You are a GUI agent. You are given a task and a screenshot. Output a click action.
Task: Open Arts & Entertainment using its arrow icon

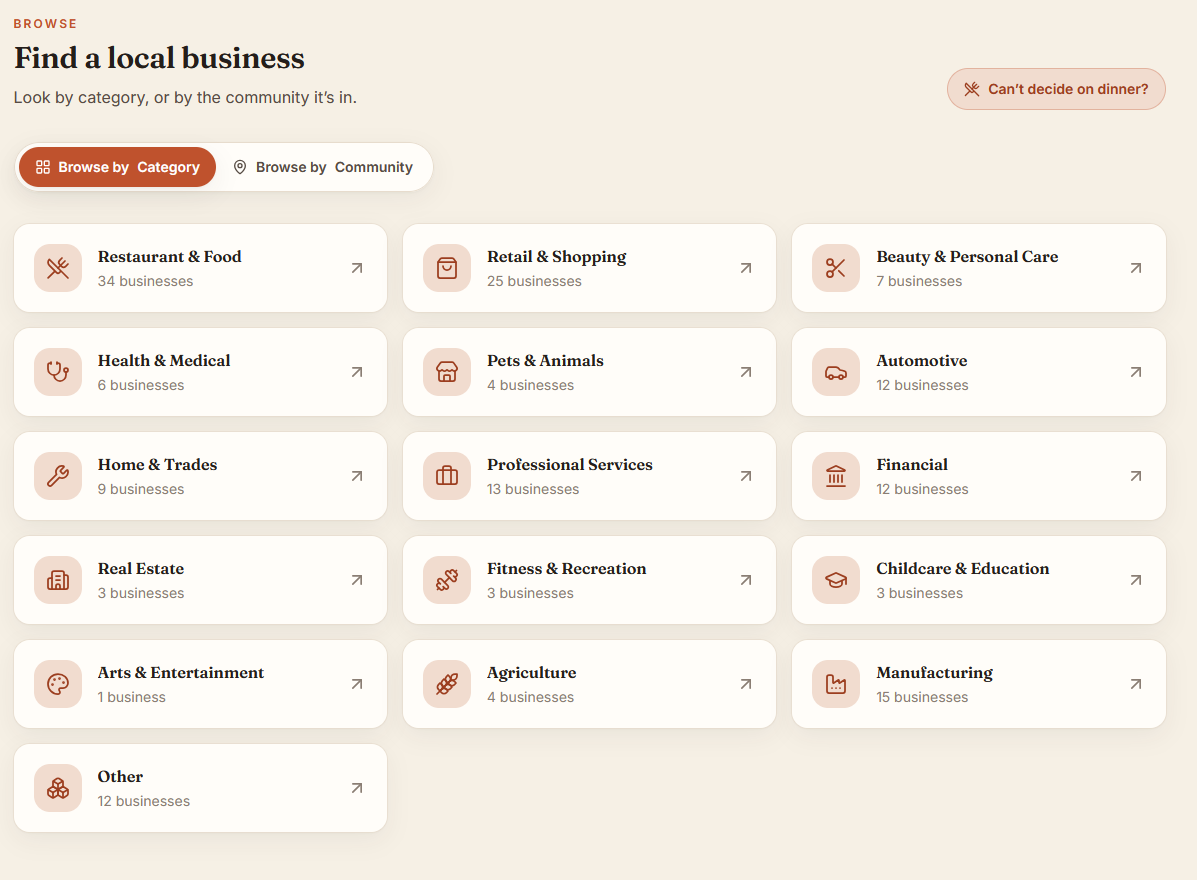357,684
